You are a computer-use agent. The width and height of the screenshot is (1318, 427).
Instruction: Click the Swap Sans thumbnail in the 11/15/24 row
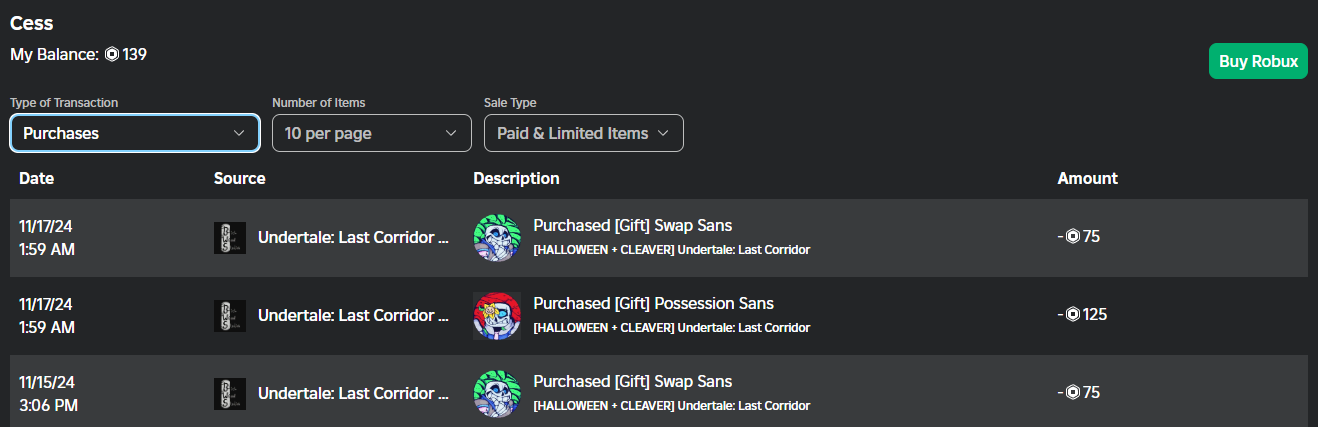[x=497, y=394]
